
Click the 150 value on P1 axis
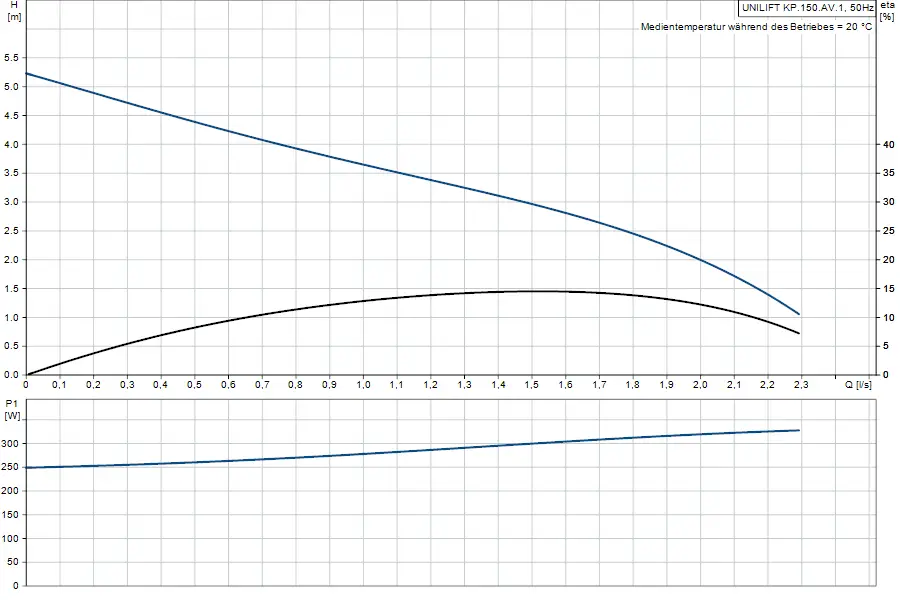pos(10,514)
